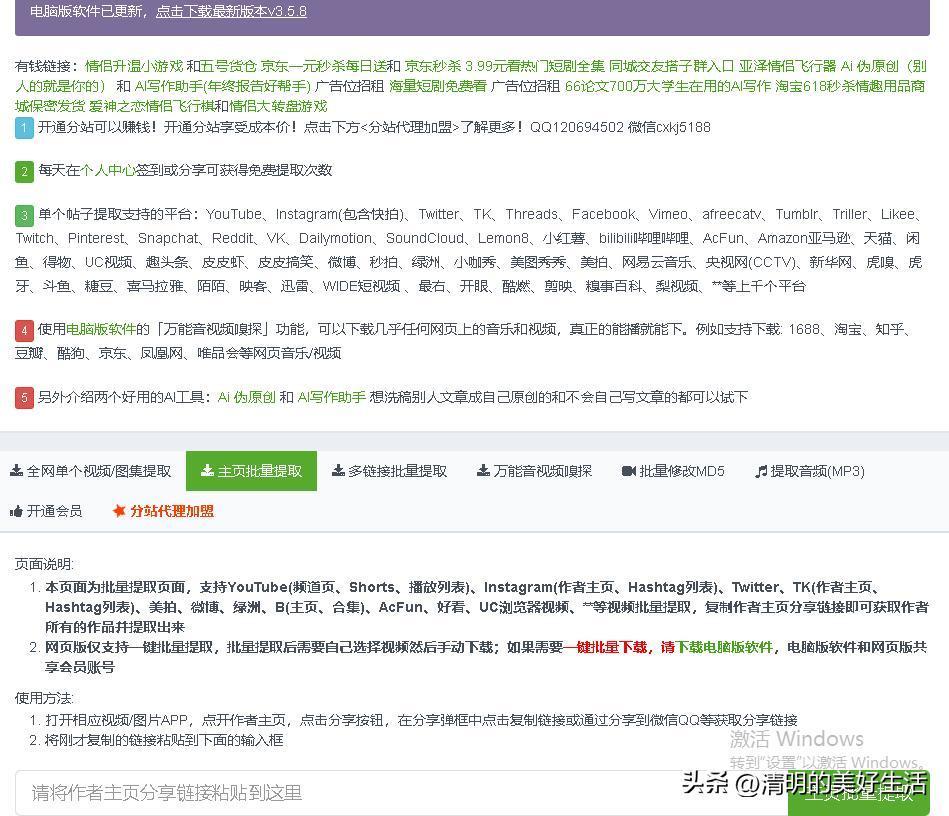Click the 电脑版软件 link in item 4
This screenshot has width=949, height=816.
click(x=101, y=329)
